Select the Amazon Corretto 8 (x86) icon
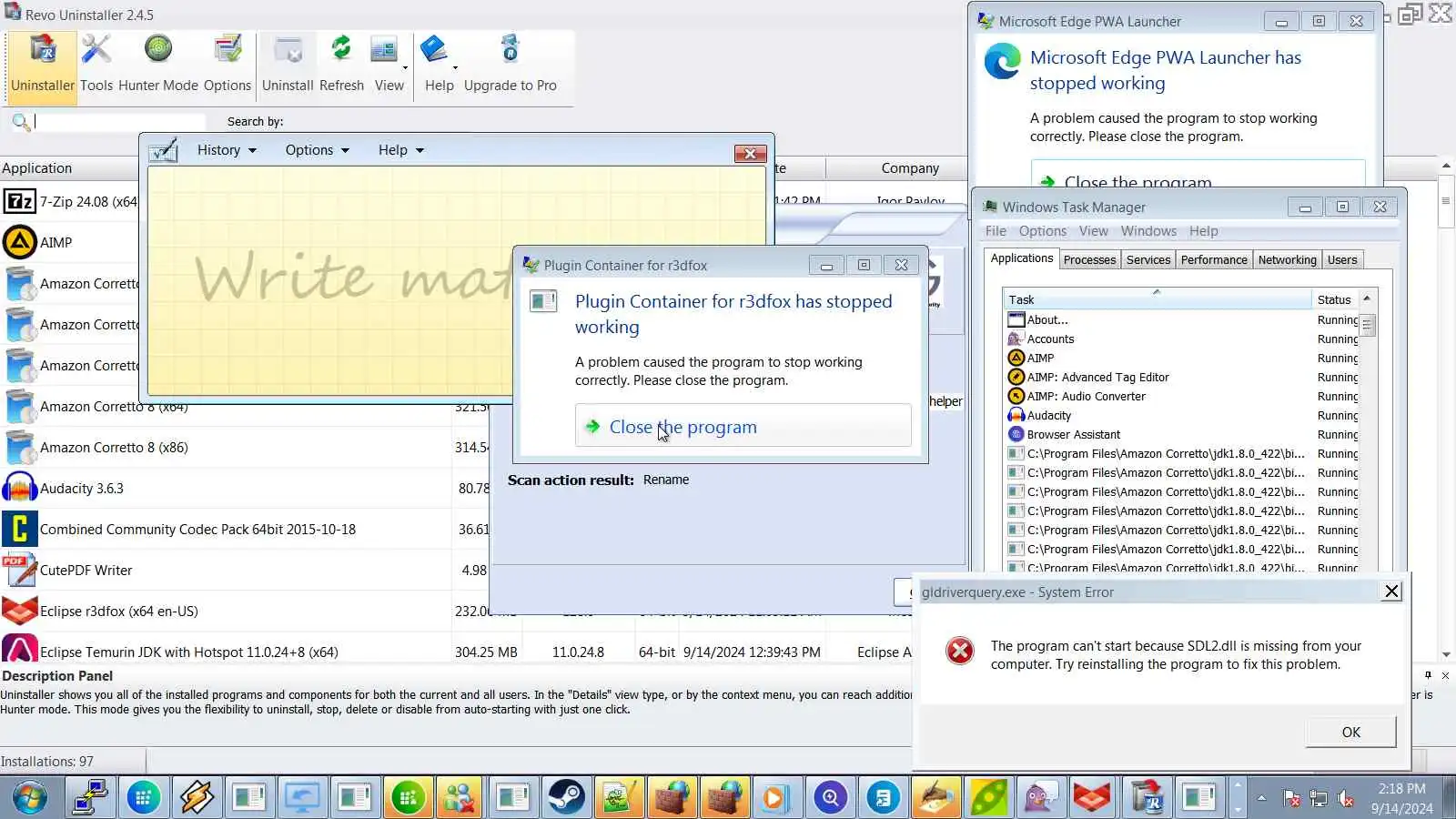This screenshot has width=1456, height=819. pyautogui.click(x=19, y=447)
